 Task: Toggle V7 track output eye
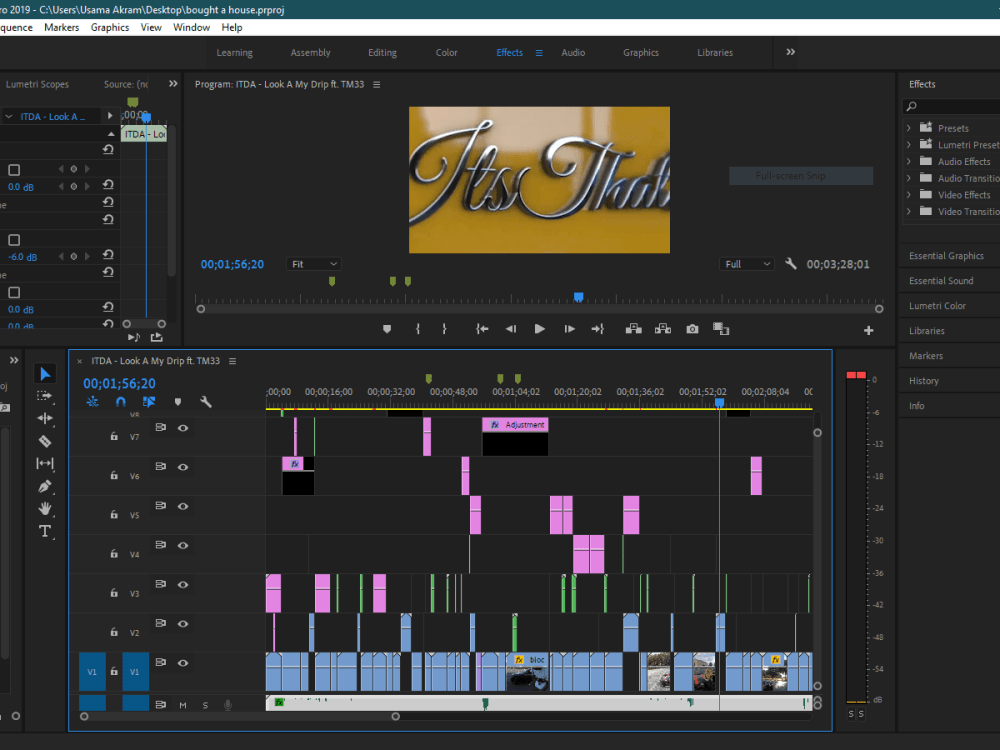point(183,428)
